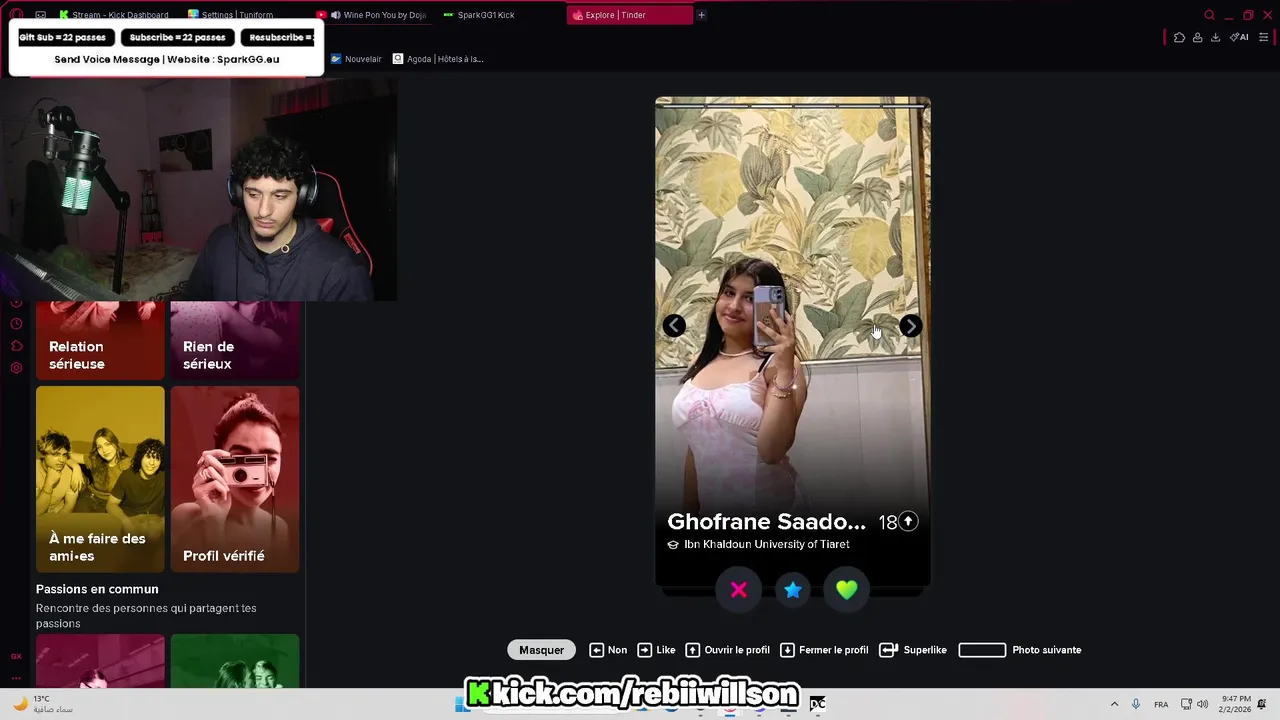
Task: Add a new browser tab
Action: click(x=701, y=15)
